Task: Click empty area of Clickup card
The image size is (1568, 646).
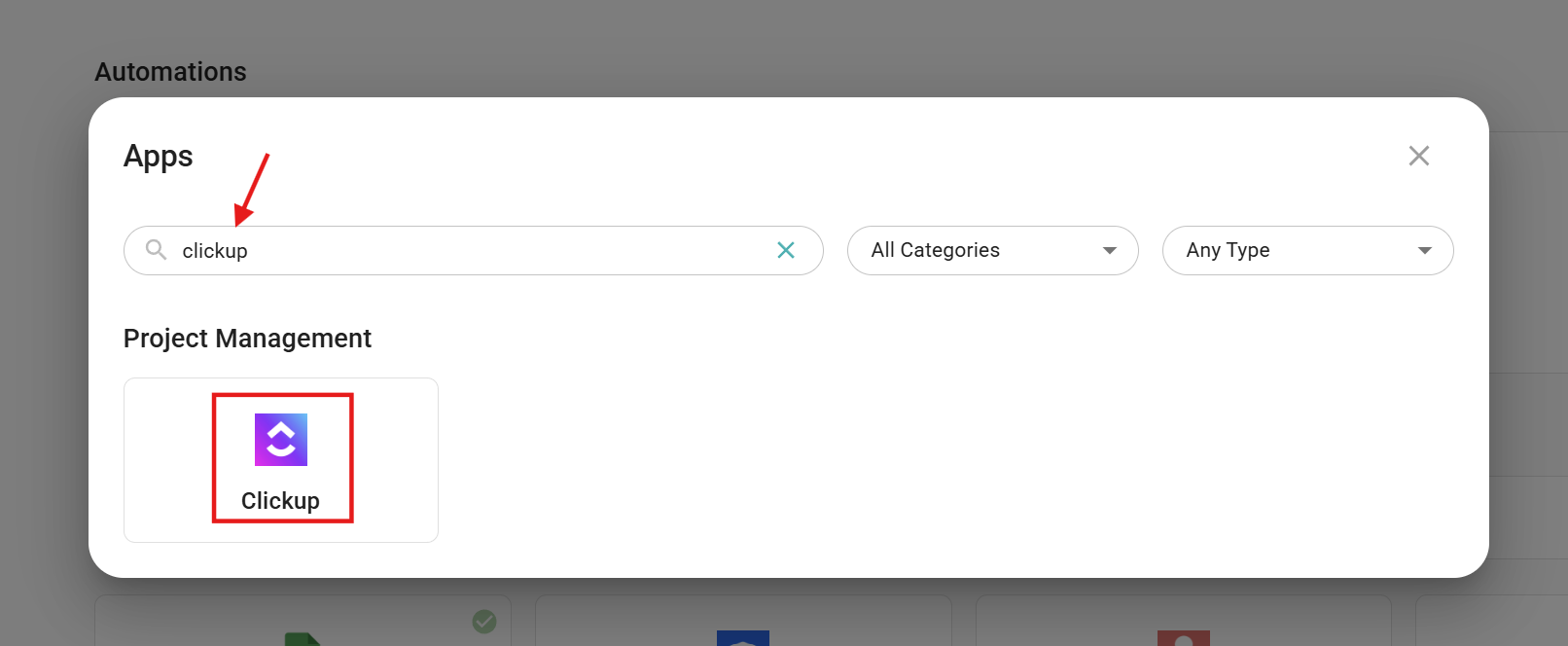Action: point(394,459)
